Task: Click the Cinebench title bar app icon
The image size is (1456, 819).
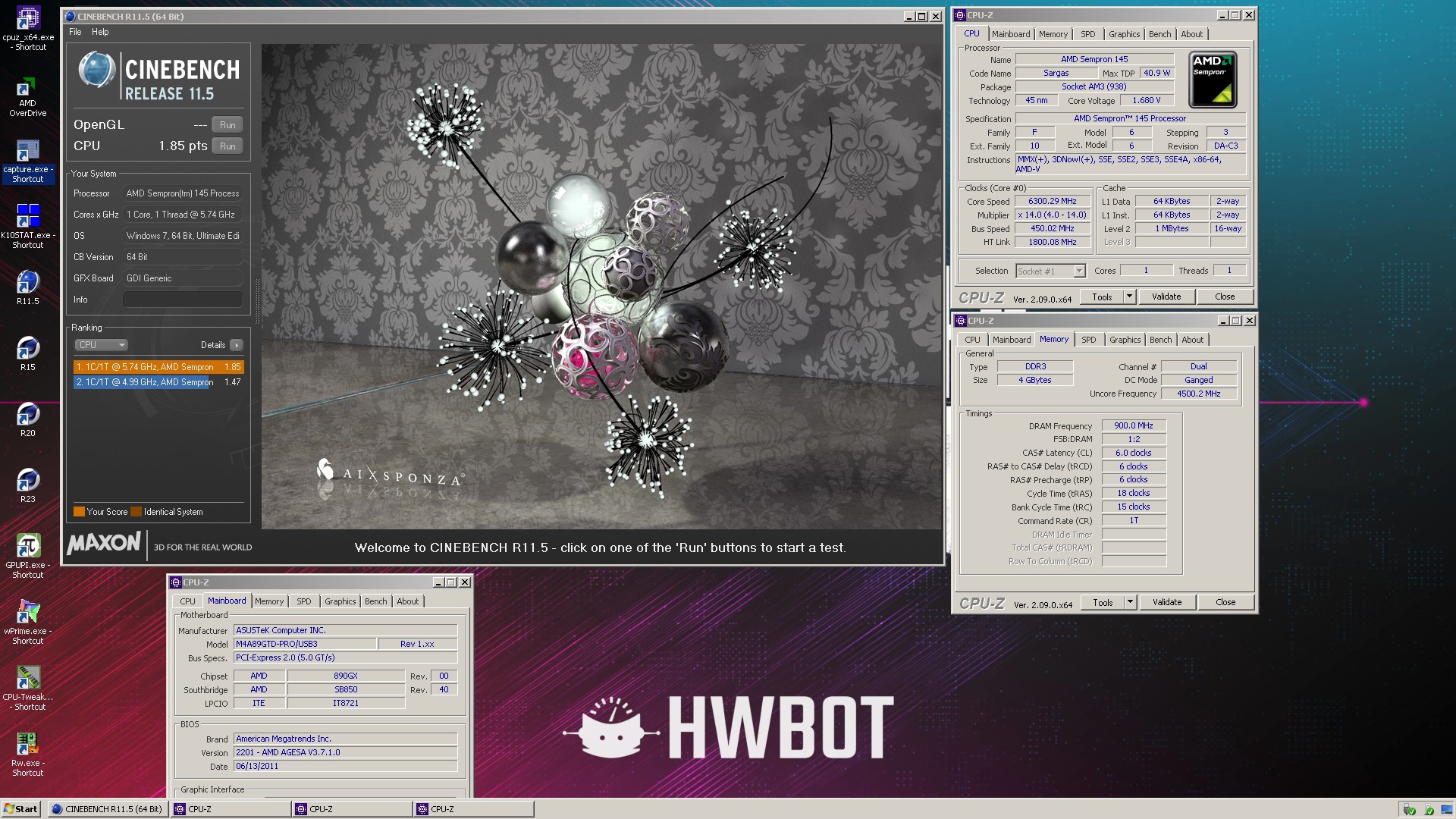Action: tap(70, 16)
